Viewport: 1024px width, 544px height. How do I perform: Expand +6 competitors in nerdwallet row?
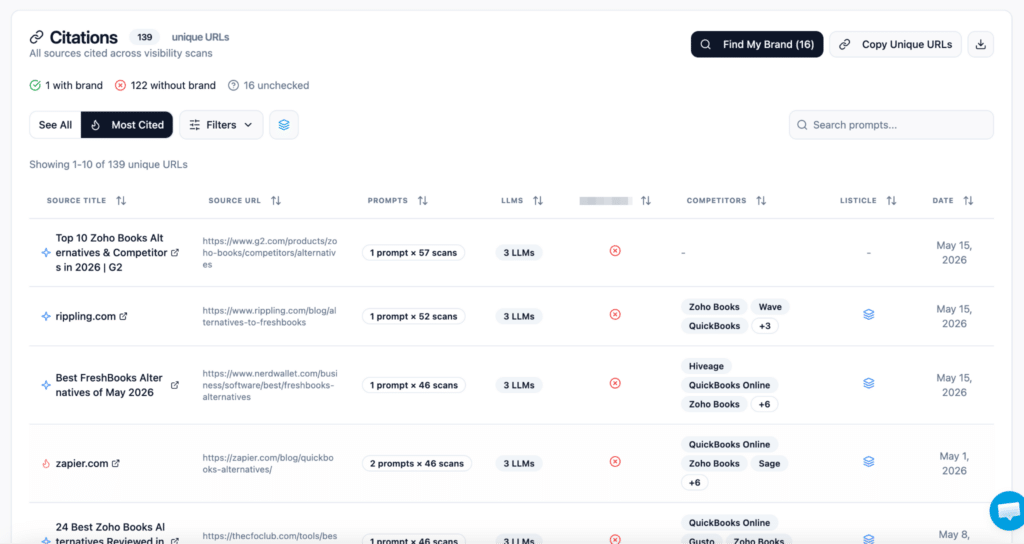click(764, 404)
